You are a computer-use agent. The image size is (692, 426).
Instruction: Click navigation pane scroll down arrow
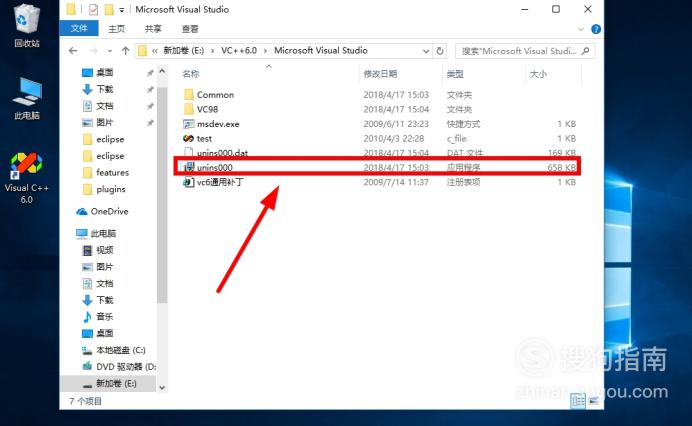[x=162, y=388]
